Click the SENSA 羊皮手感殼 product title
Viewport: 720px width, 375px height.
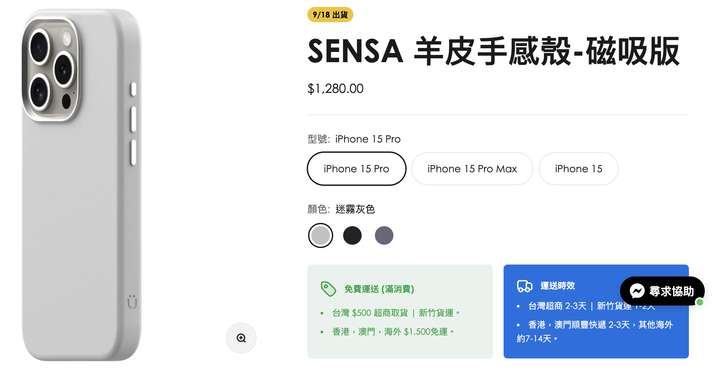click(493, 51)
